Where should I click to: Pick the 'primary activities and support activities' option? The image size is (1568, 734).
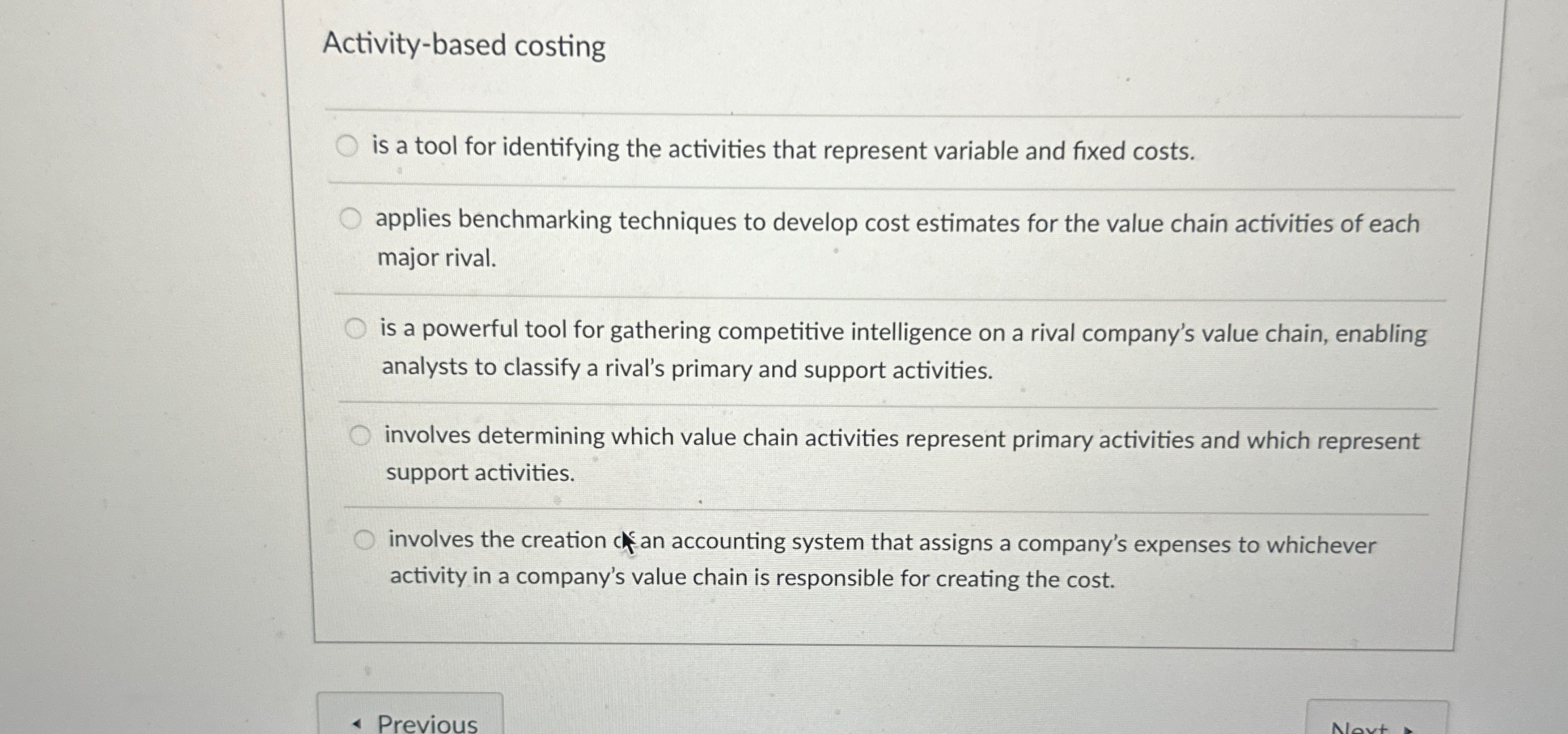(361, 435)
